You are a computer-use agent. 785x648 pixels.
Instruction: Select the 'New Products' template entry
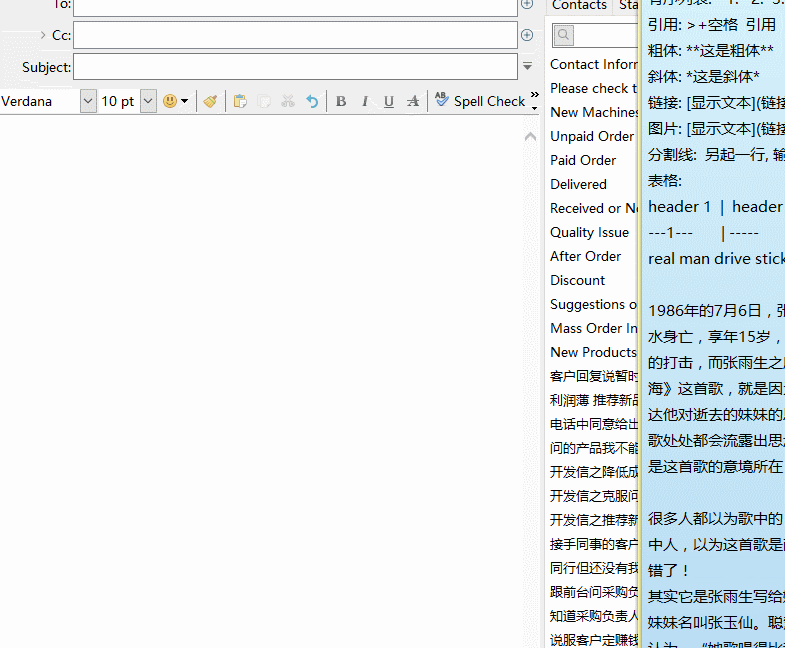coord(594,353)
